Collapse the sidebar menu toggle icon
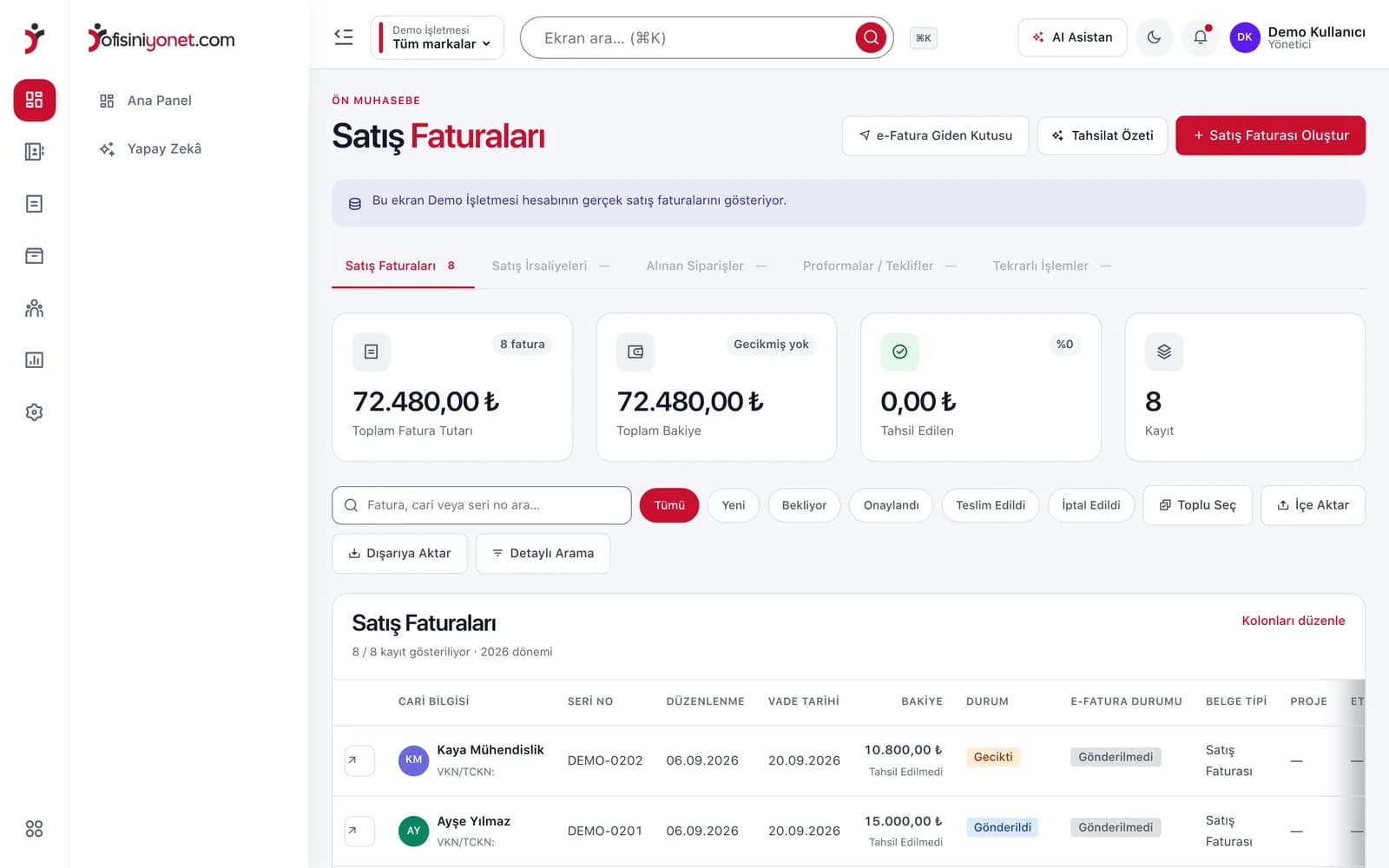This screenshot has width=1389, height=868. click(x=344, y=37)
